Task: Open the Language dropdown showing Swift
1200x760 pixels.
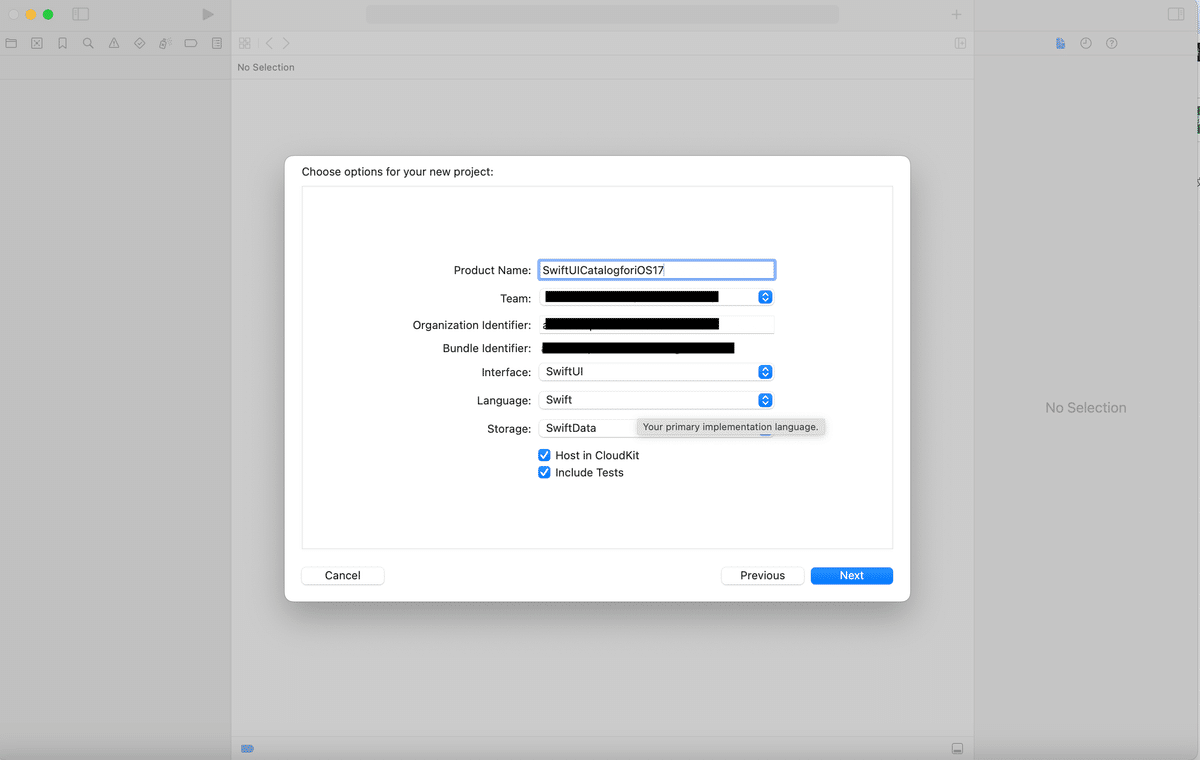Action: (x=656, y=400)
